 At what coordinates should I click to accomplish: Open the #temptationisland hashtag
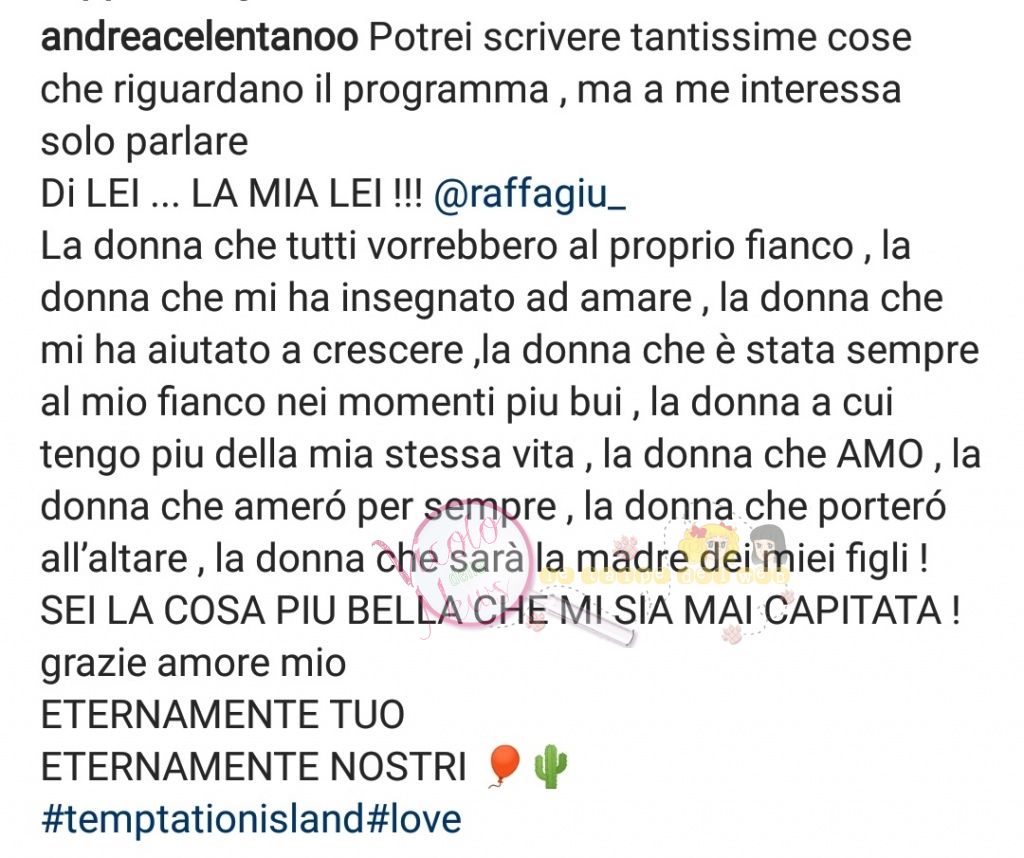coord(202,818)
